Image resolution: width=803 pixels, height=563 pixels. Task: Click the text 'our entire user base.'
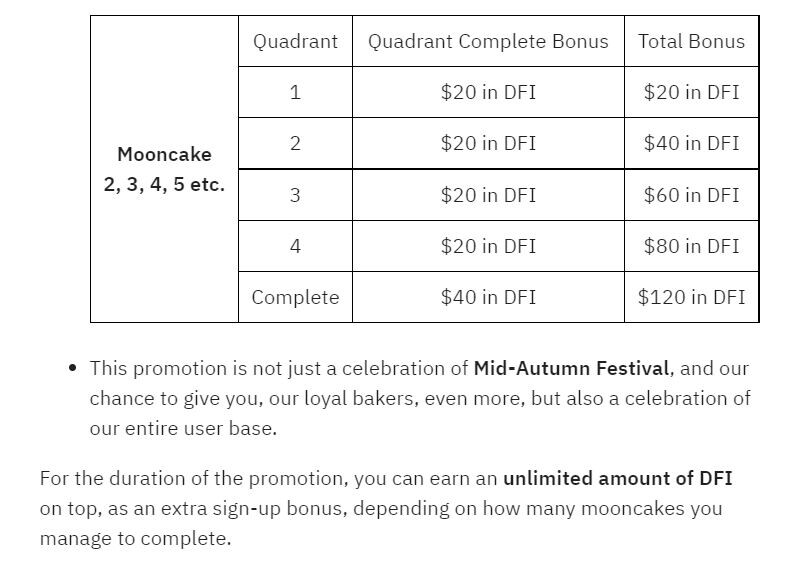183,428
